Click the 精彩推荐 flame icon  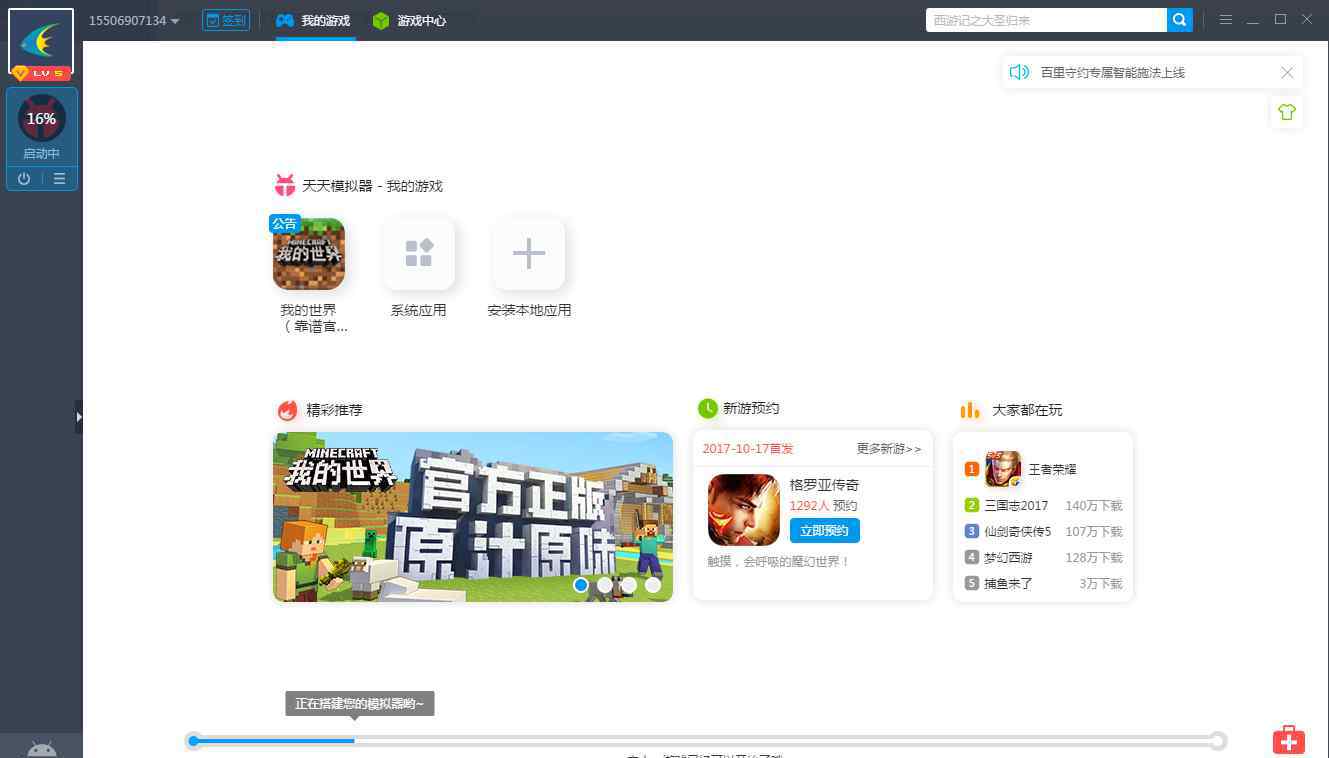(x=287, y=410)
